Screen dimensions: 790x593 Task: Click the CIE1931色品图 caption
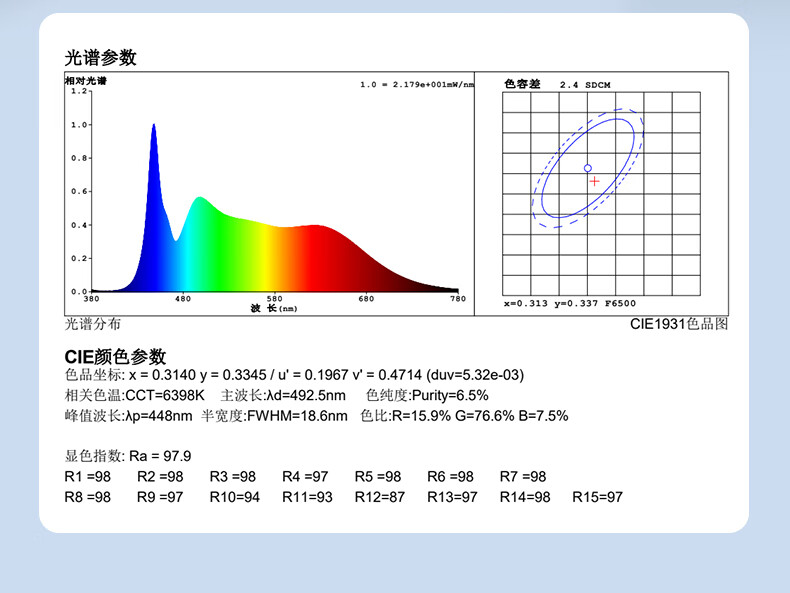click(679, 324)
